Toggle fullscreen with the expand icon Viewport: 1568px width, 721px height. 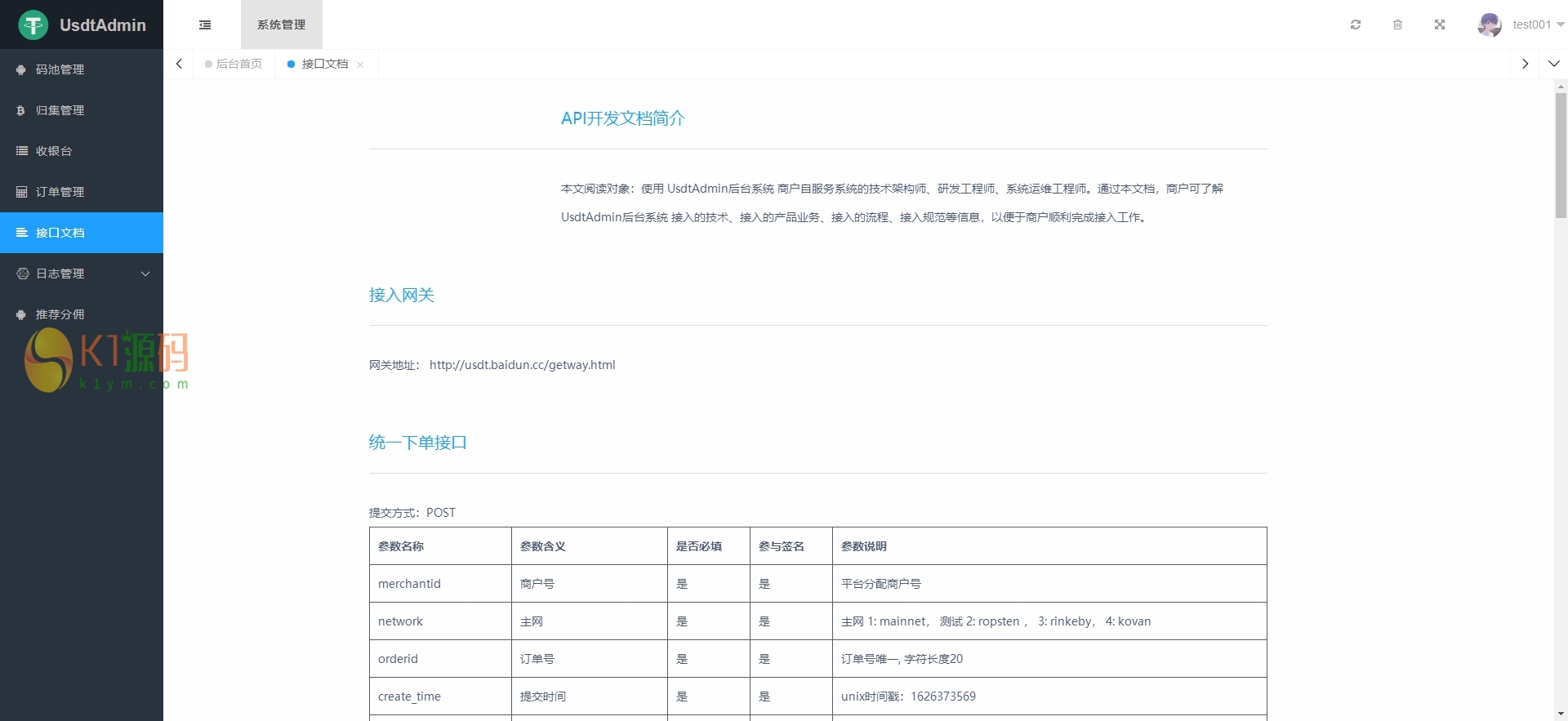(1440, 24)
